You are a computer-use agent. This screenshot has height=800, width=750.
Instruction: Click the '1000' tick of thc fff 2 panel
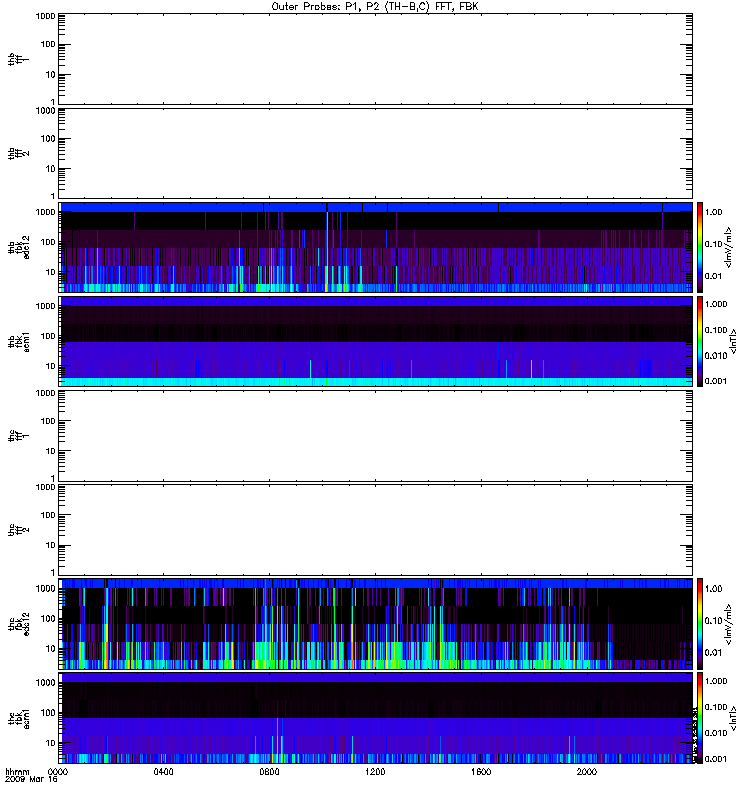click(x=45, y=487)
